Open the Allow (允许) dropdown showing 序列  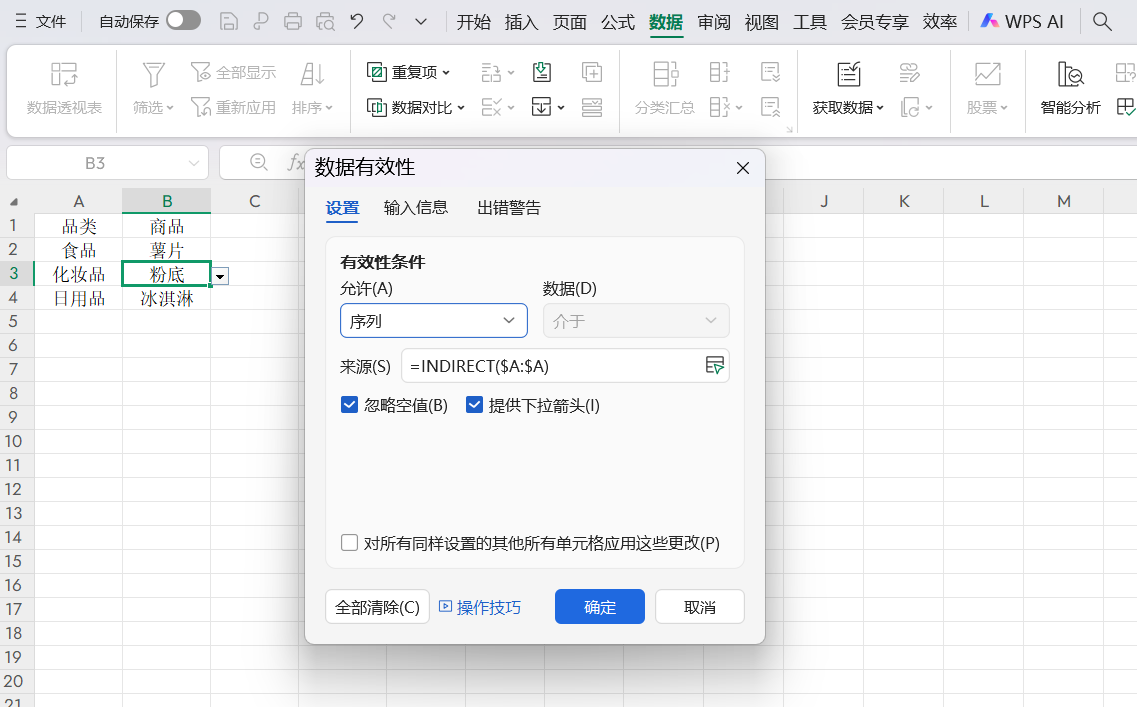pyautogui.click(x=433, y=321)
